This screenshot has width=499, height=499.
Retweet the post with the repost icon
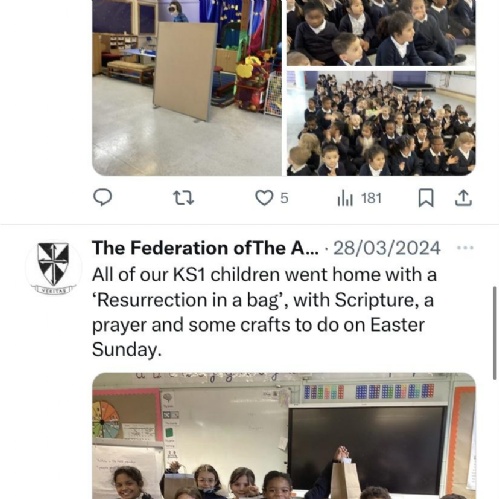[184, 198]
